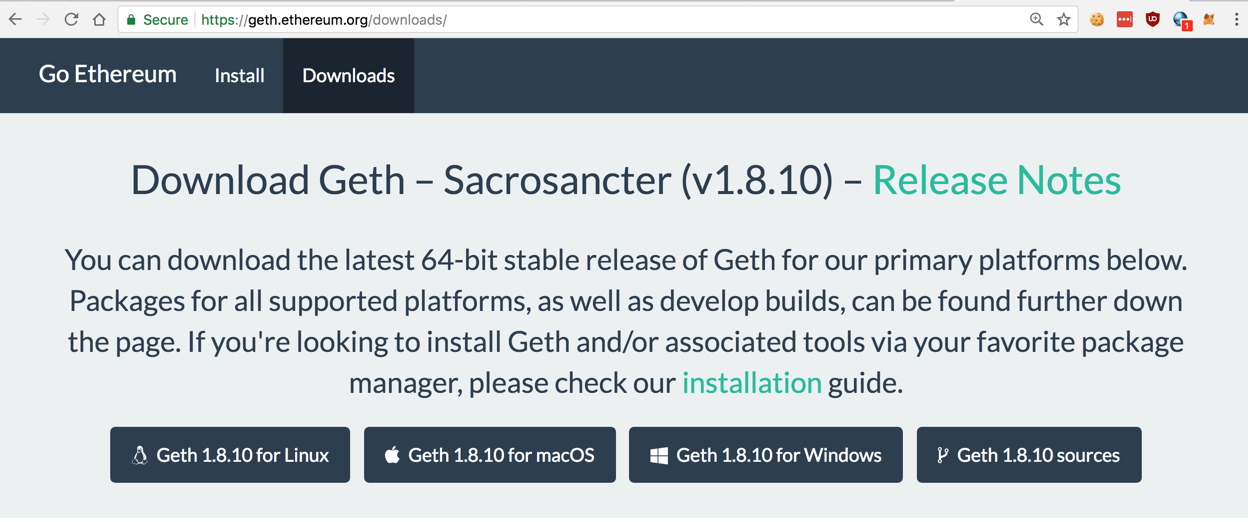Open the red LastPass extension icon

pos(1125,19)
